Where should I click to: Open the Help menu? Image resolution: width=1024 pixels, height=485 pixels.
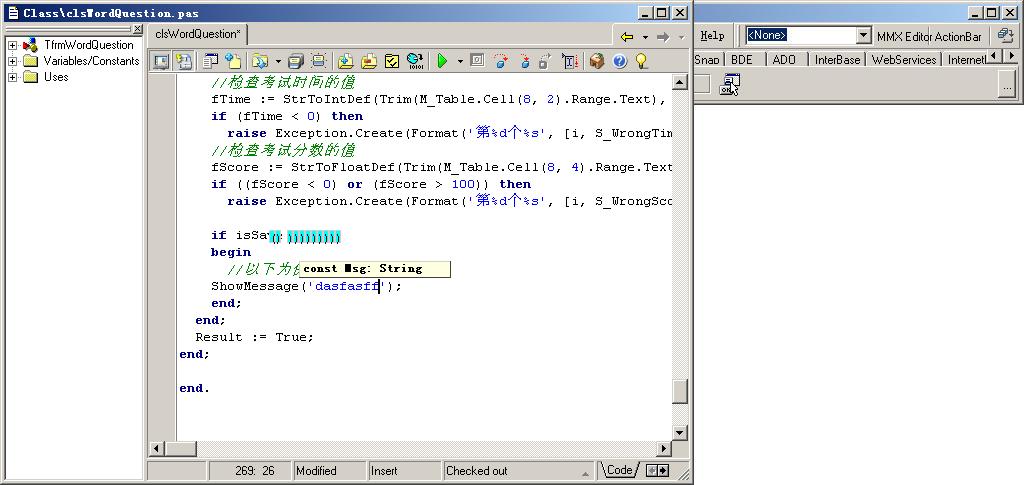click(712, 35)
